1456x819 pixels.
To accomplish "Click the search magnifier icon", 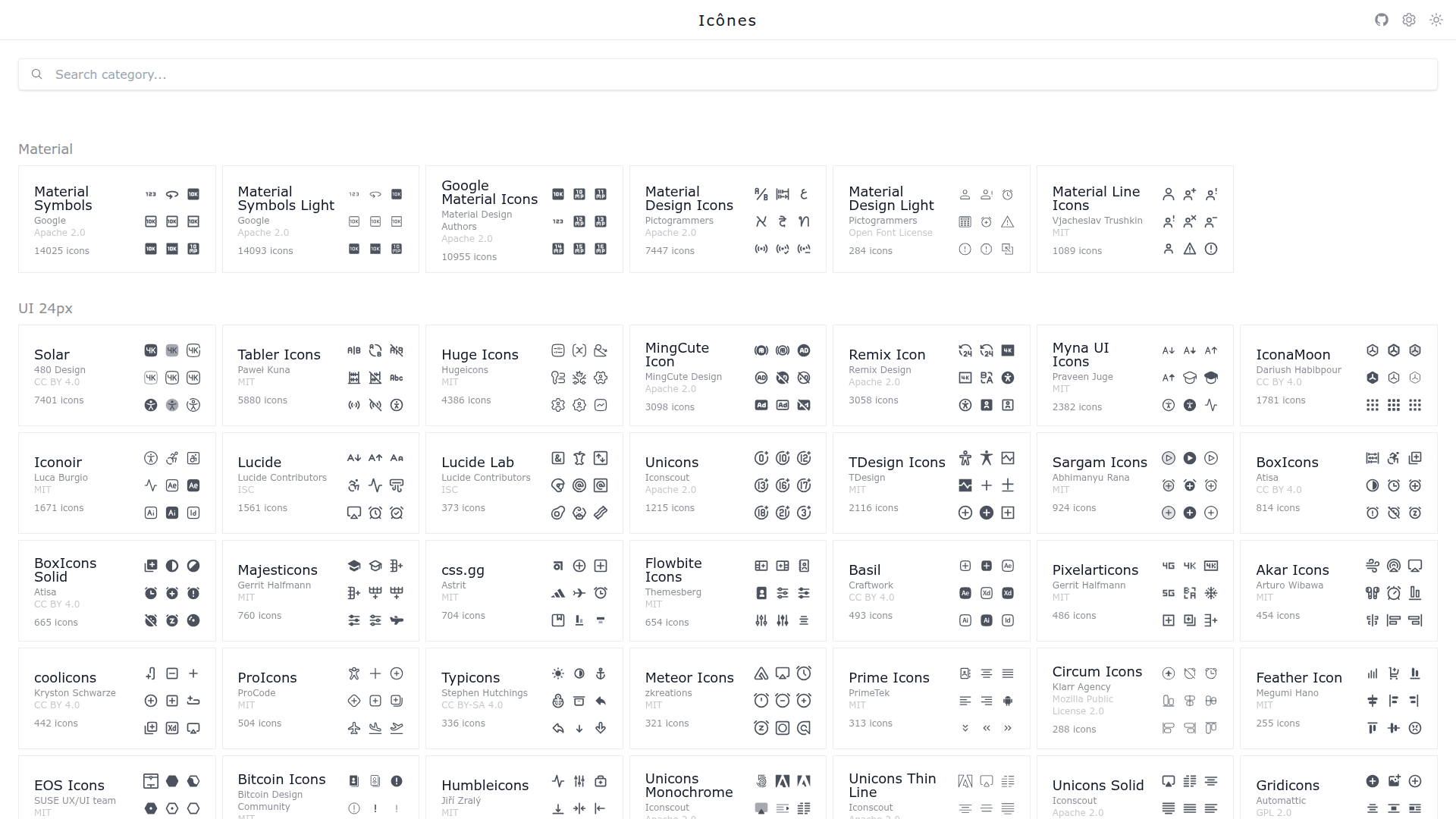I will pyautogui.click(x=36, y=74).
